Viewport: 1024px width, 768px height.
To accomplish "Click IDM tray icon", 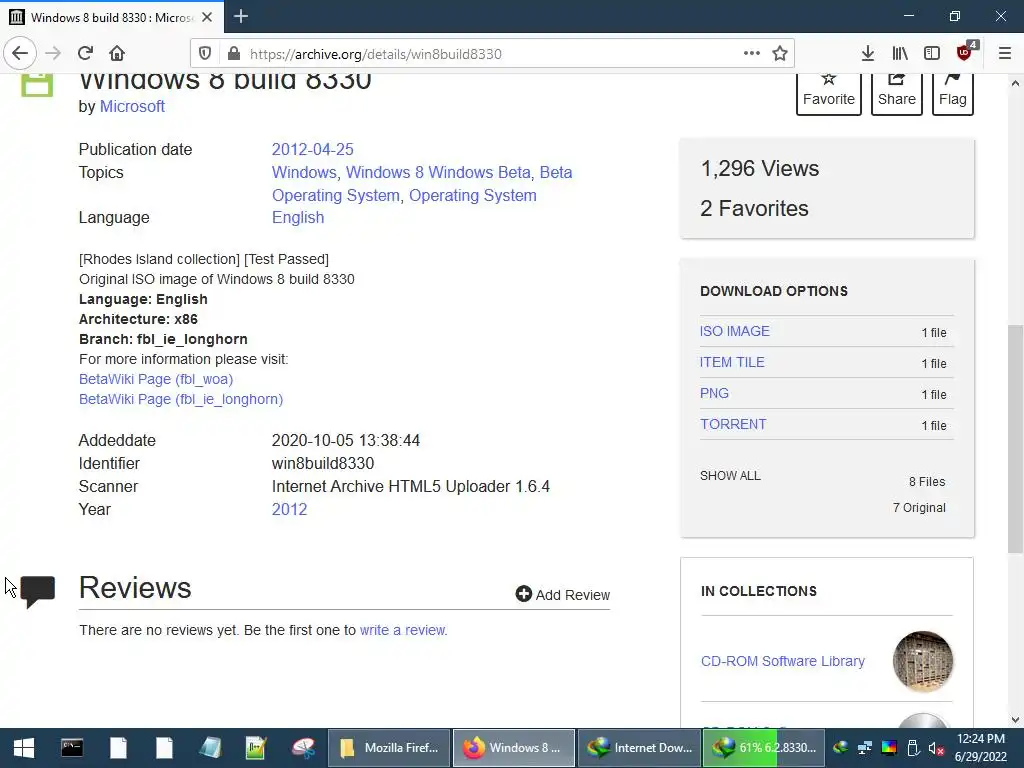I will tap(840, 748).
